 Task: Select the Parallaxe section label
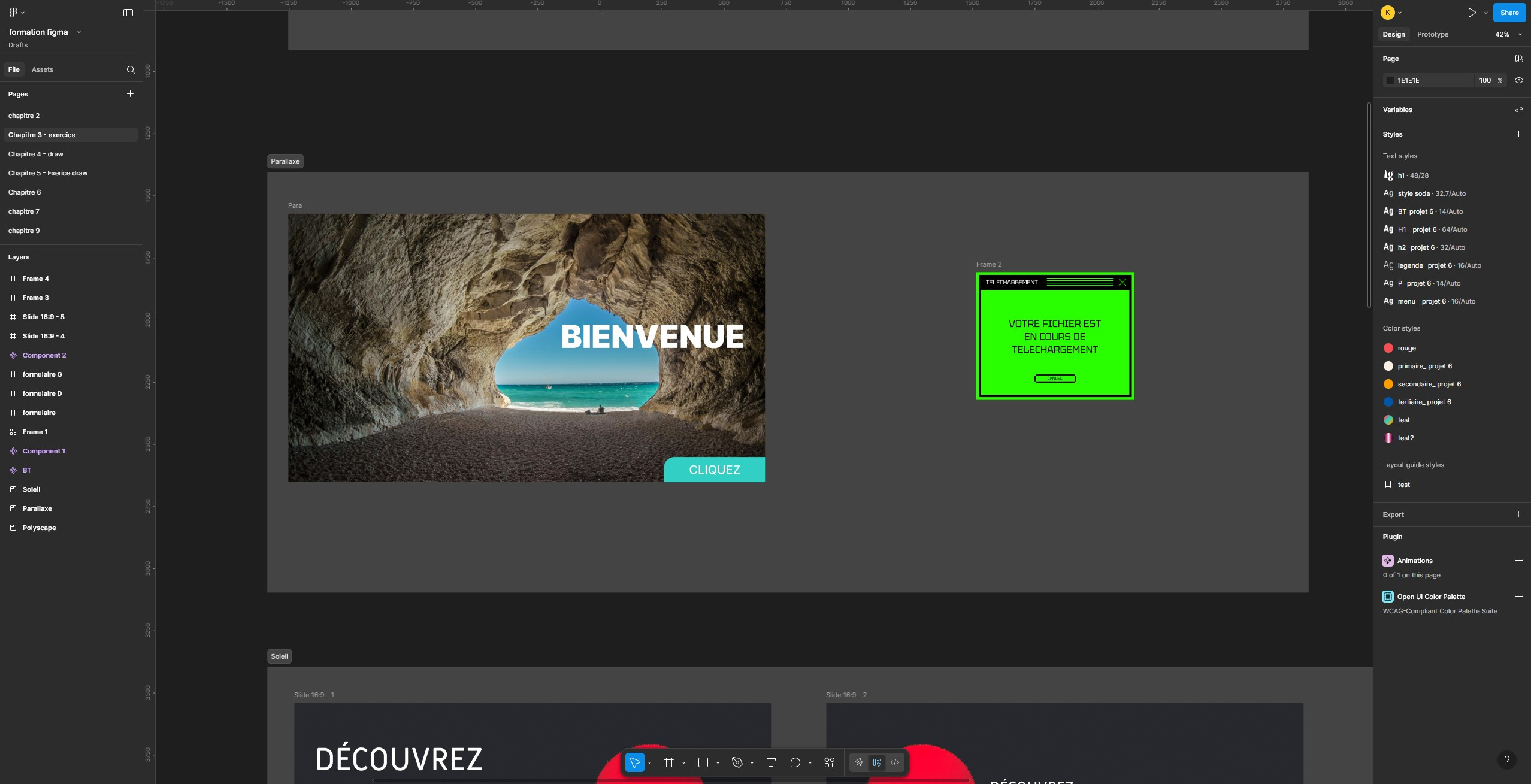point(285,161)
